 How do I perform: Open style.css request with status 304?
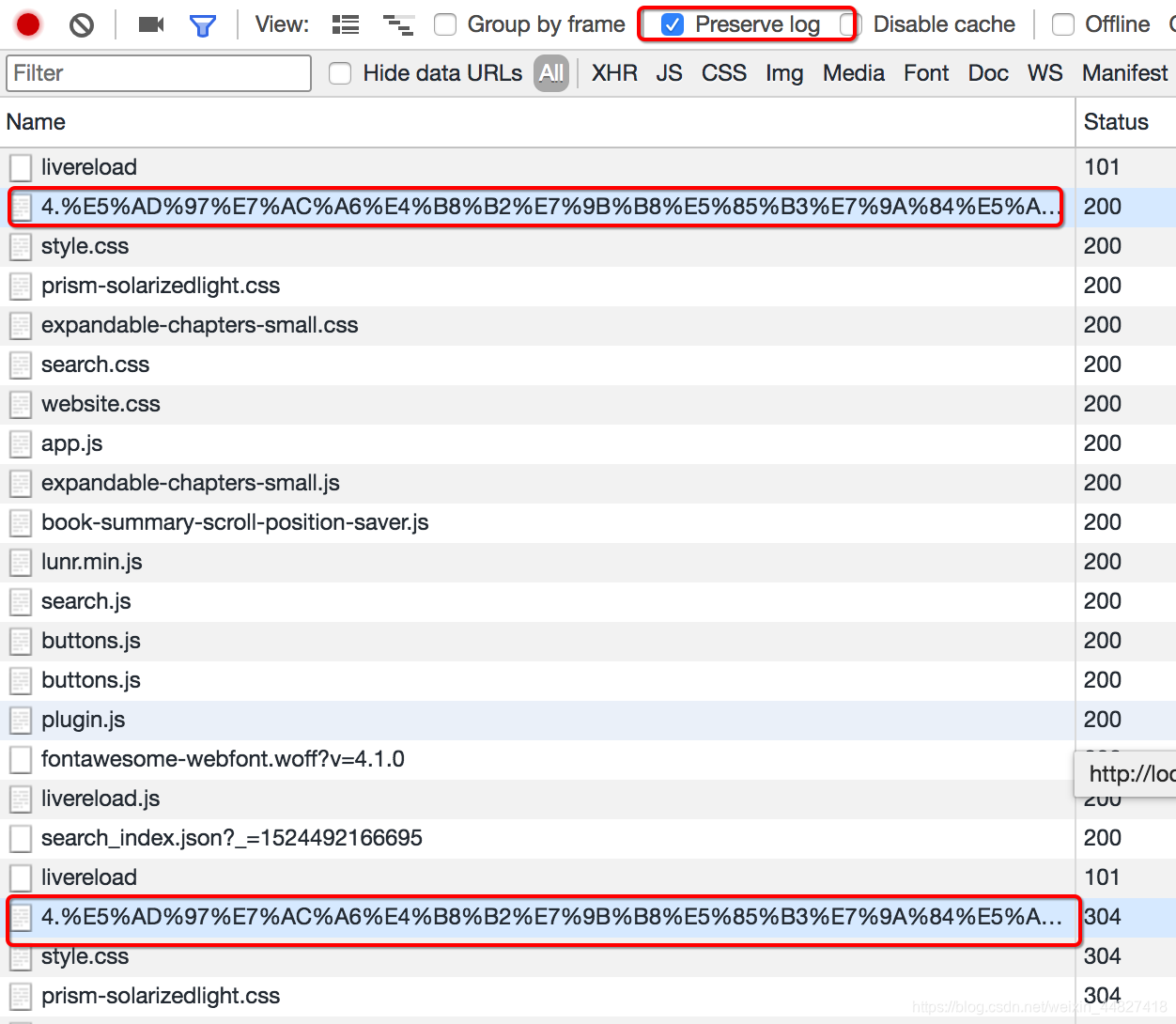point(588,956)
